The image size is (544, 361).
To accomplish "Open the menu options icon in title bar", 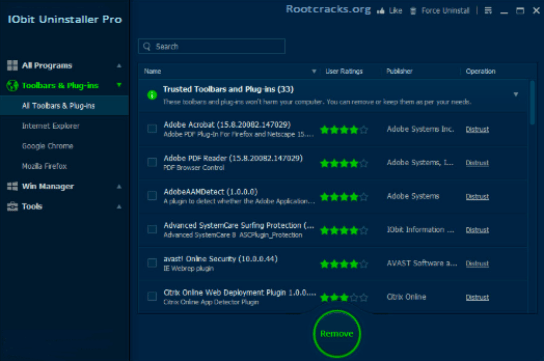I will tap(488, 11).
